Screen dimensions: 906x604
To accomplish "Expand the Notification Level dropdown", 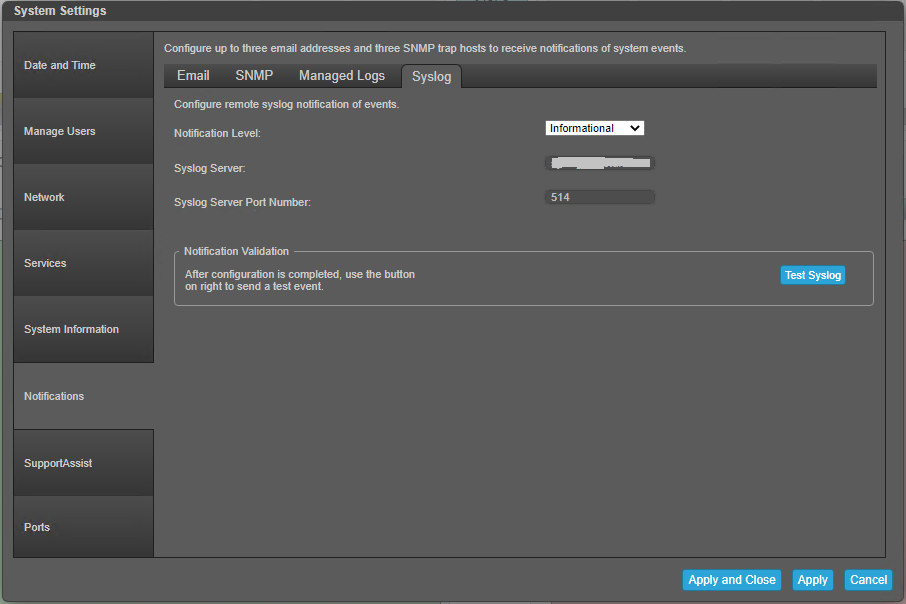I will coord(595,128).
